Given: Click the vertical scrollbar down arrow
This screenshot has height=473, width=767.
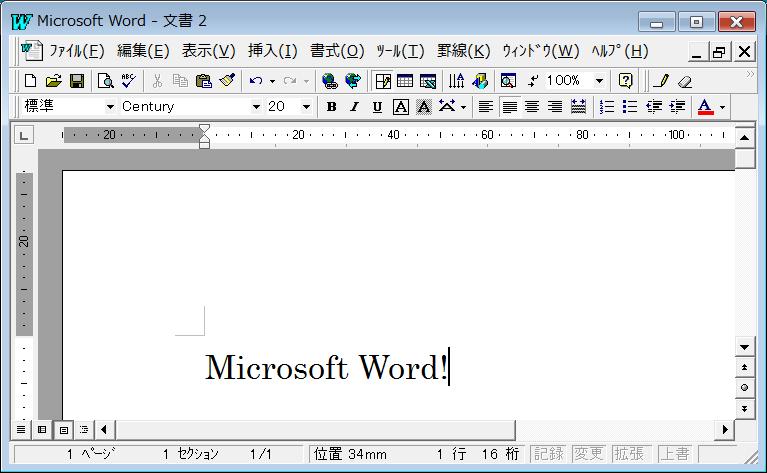Looking at the screenshot, I should (x=744, y=347).
